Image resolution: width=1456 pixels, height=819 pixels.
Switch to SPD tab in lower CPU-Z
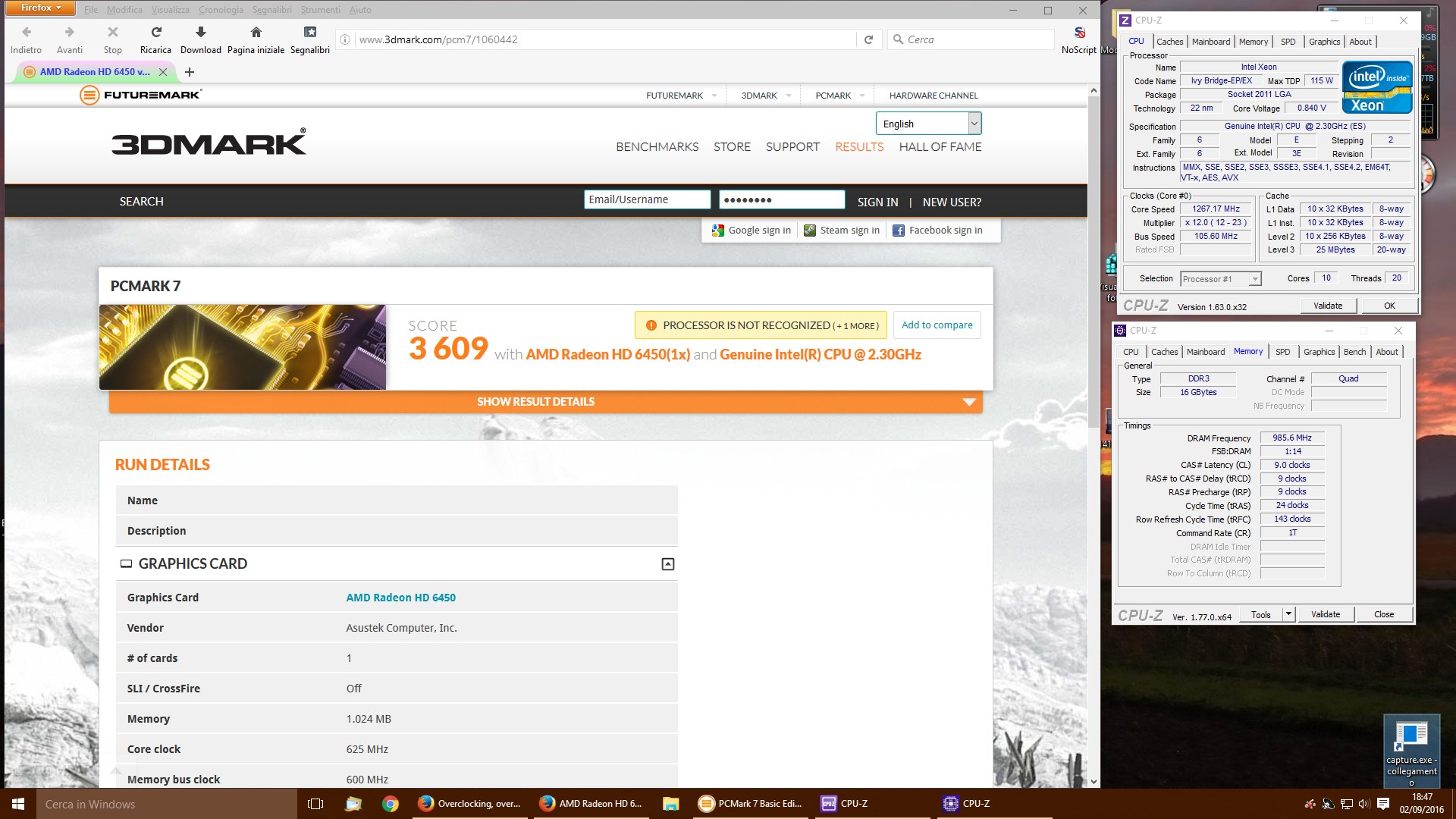point(1283,352)
